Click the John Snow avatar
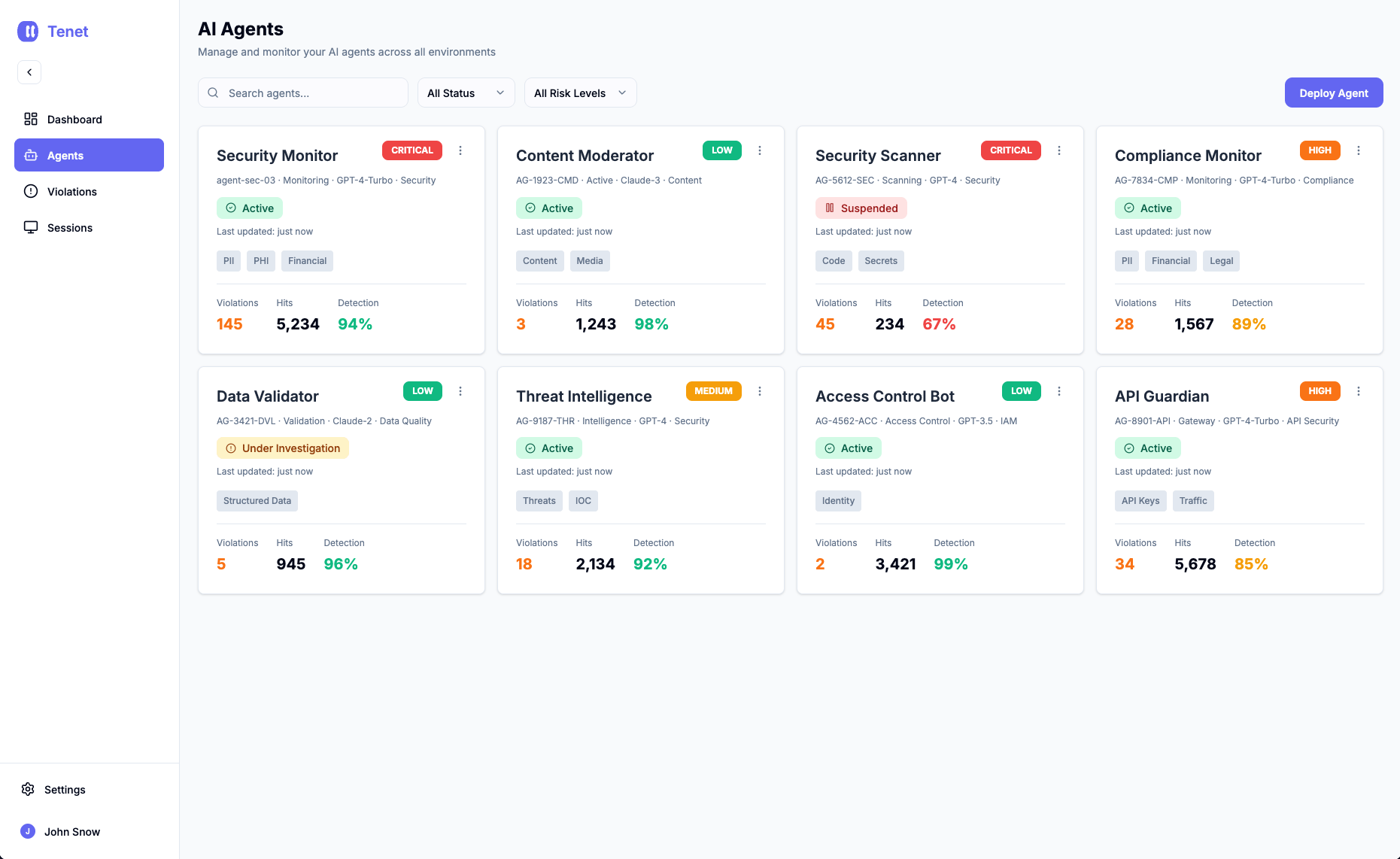The height and width of the screenshot is (859, 1400). (28, 831)
